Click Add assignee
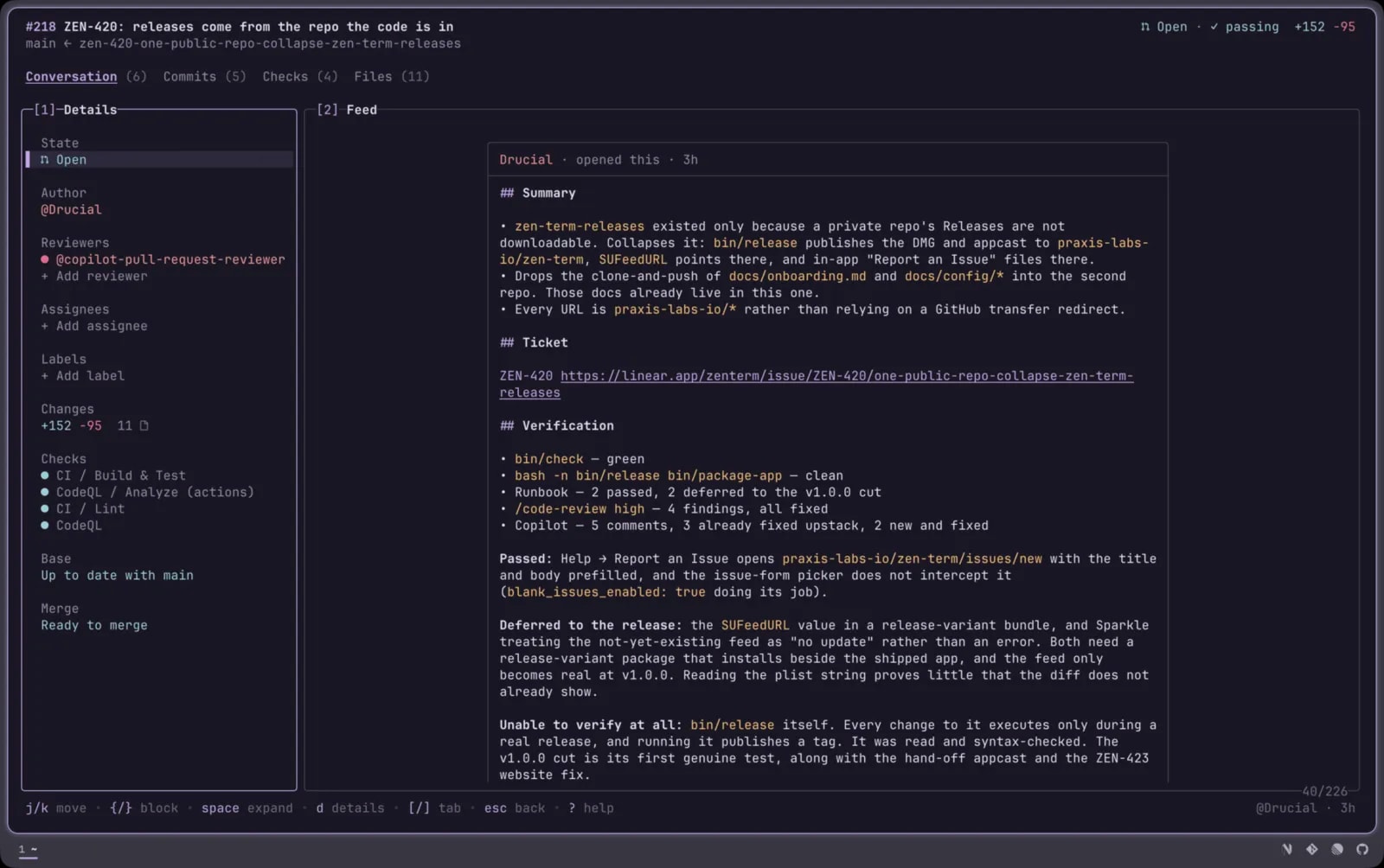The height and width of the screenshot is (868, 1384). [94, 326]
